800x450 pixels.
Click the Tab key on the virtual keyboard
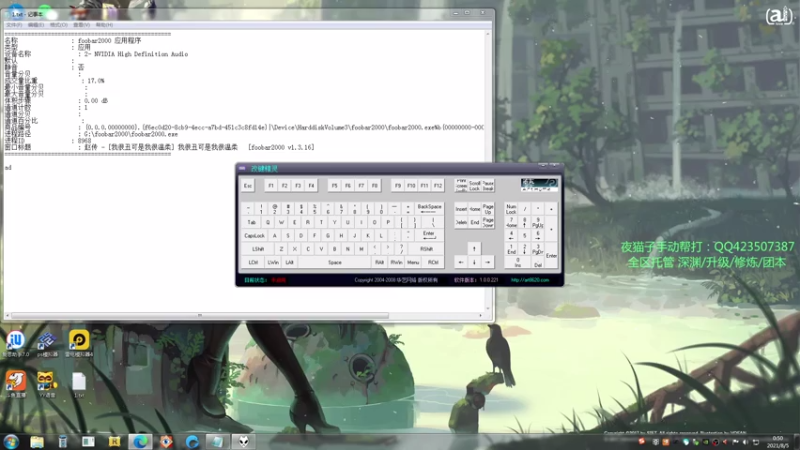point(251,222)
